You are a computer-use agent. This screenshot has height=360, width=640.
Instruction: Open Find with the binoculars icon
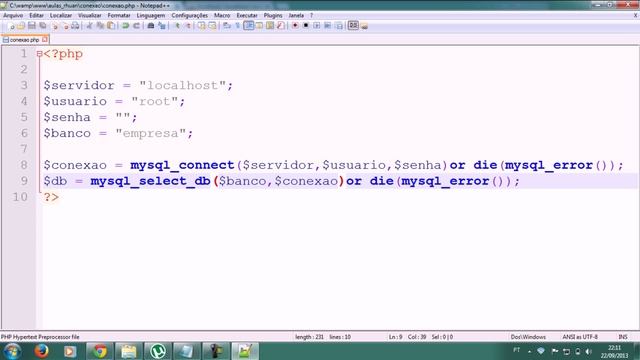151,26
